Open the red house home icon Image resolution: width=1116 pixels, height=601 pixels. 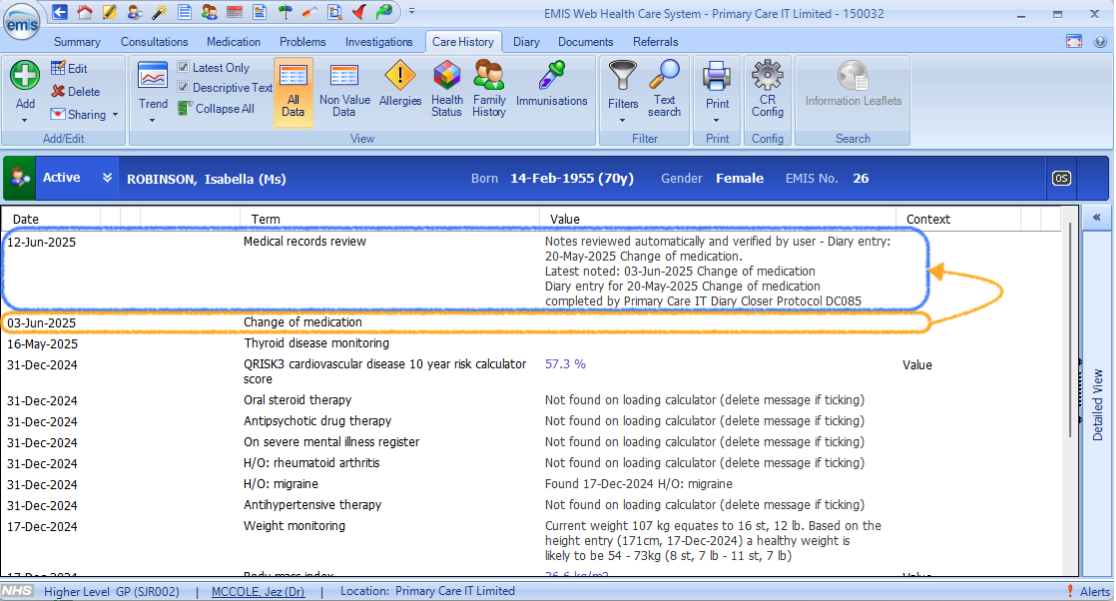pyautogui.click(x=85, y=12)
